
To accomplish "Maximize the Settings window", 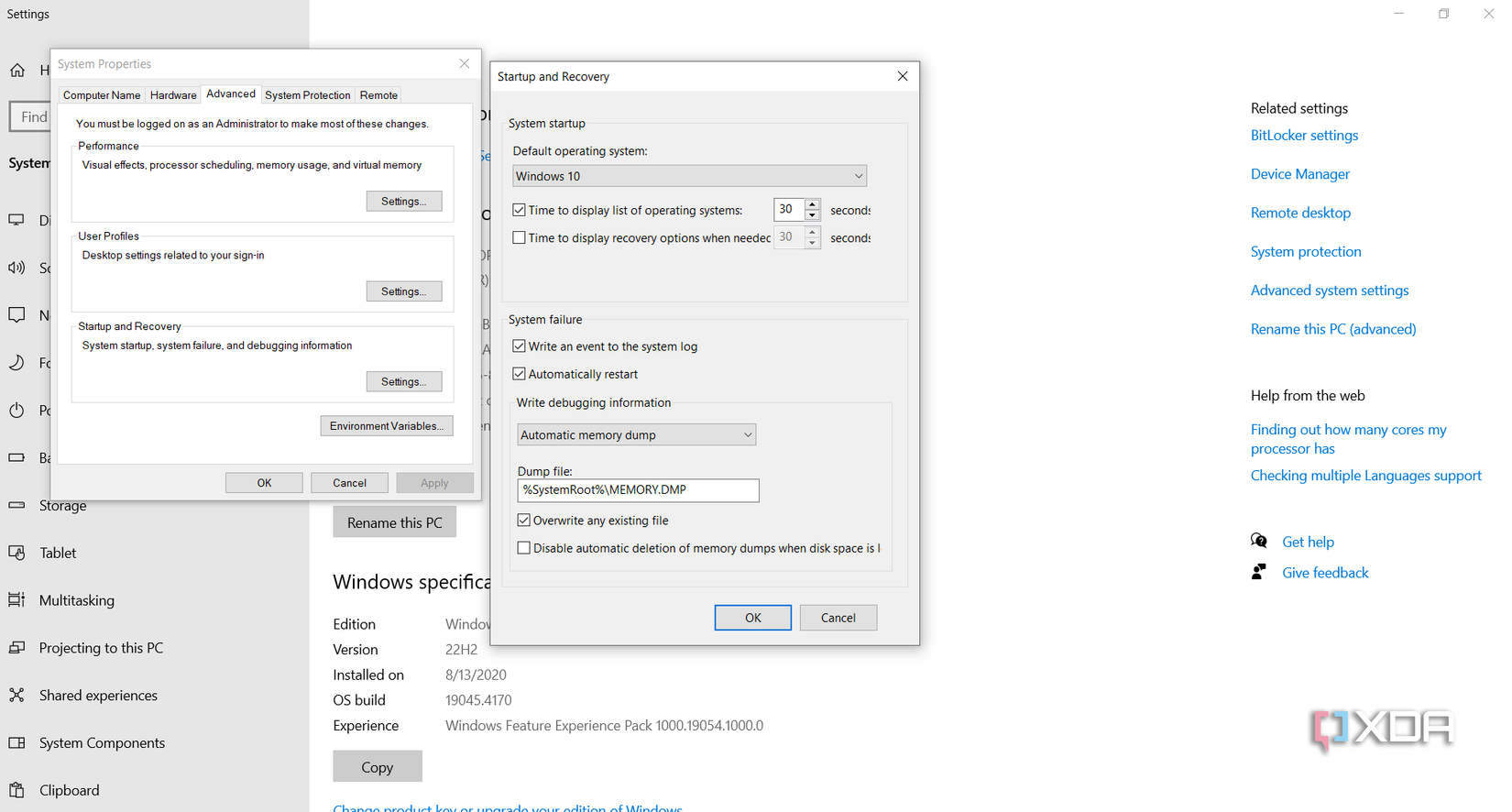I will [1444, 14].
